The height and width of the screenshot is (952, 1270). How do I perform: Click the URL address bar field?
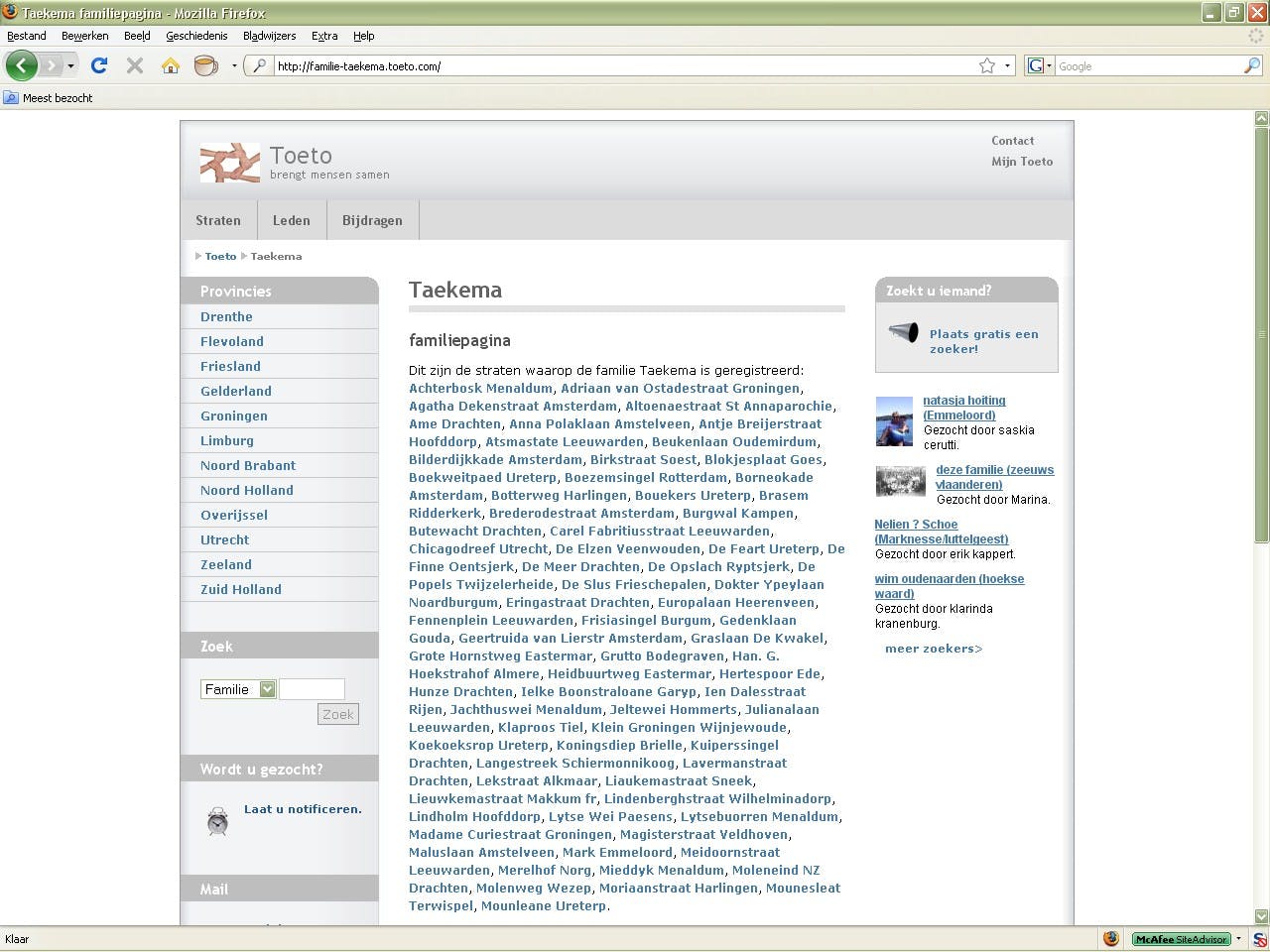click(625, 66)
